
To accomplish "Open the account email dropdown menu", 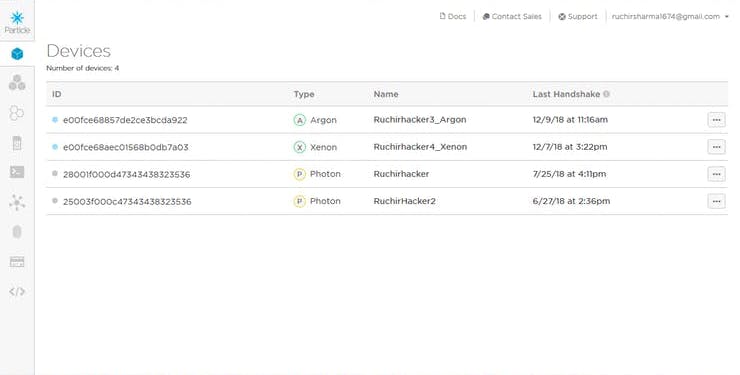I will 670,17.
